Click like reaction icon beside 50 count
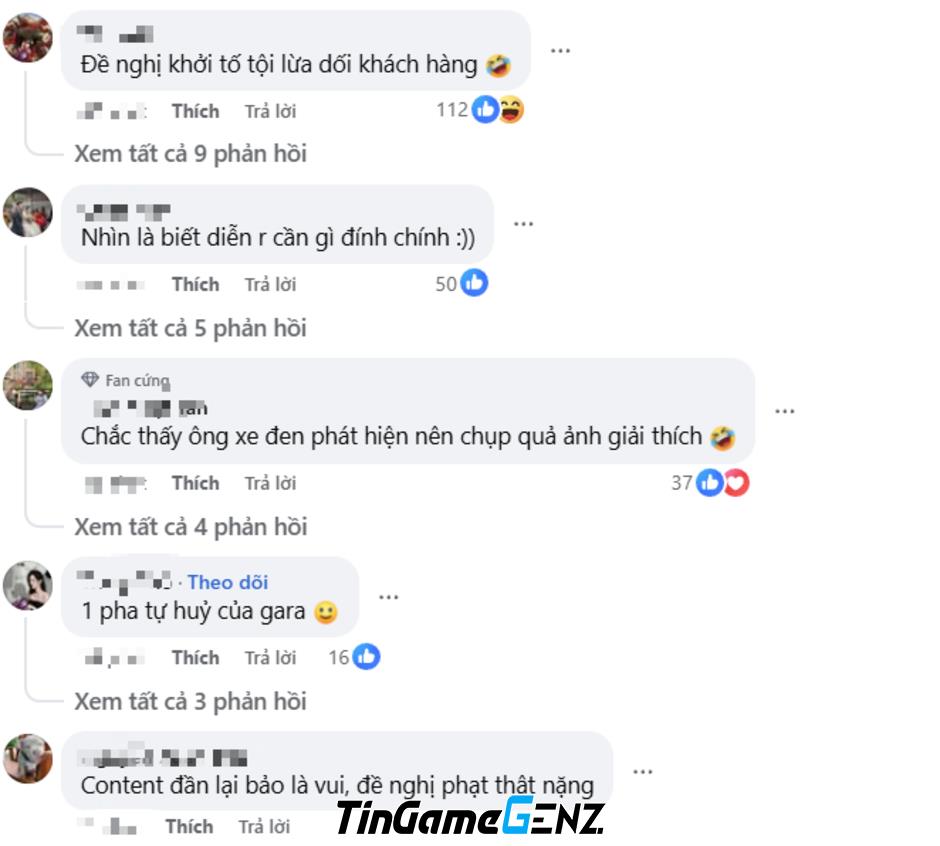Image resolution: width=940 pixels, height=846 pixels. point(474,283)
